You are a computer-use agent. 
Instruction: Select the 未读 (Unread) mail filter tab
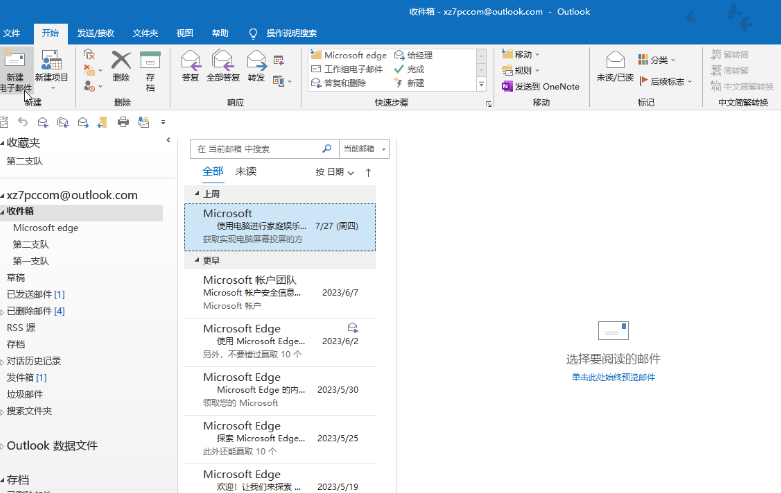tap(246, 171)
